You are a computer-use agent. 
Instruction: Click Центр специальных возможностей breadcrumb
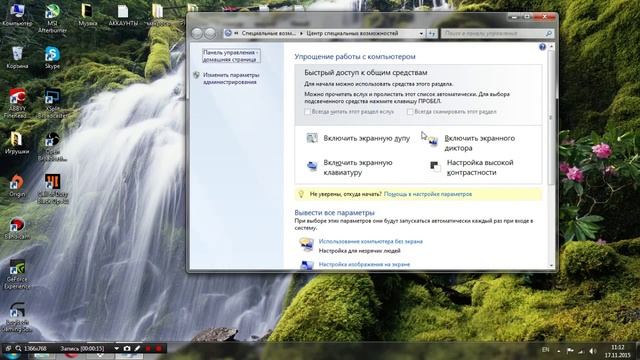tap(352, 33)
